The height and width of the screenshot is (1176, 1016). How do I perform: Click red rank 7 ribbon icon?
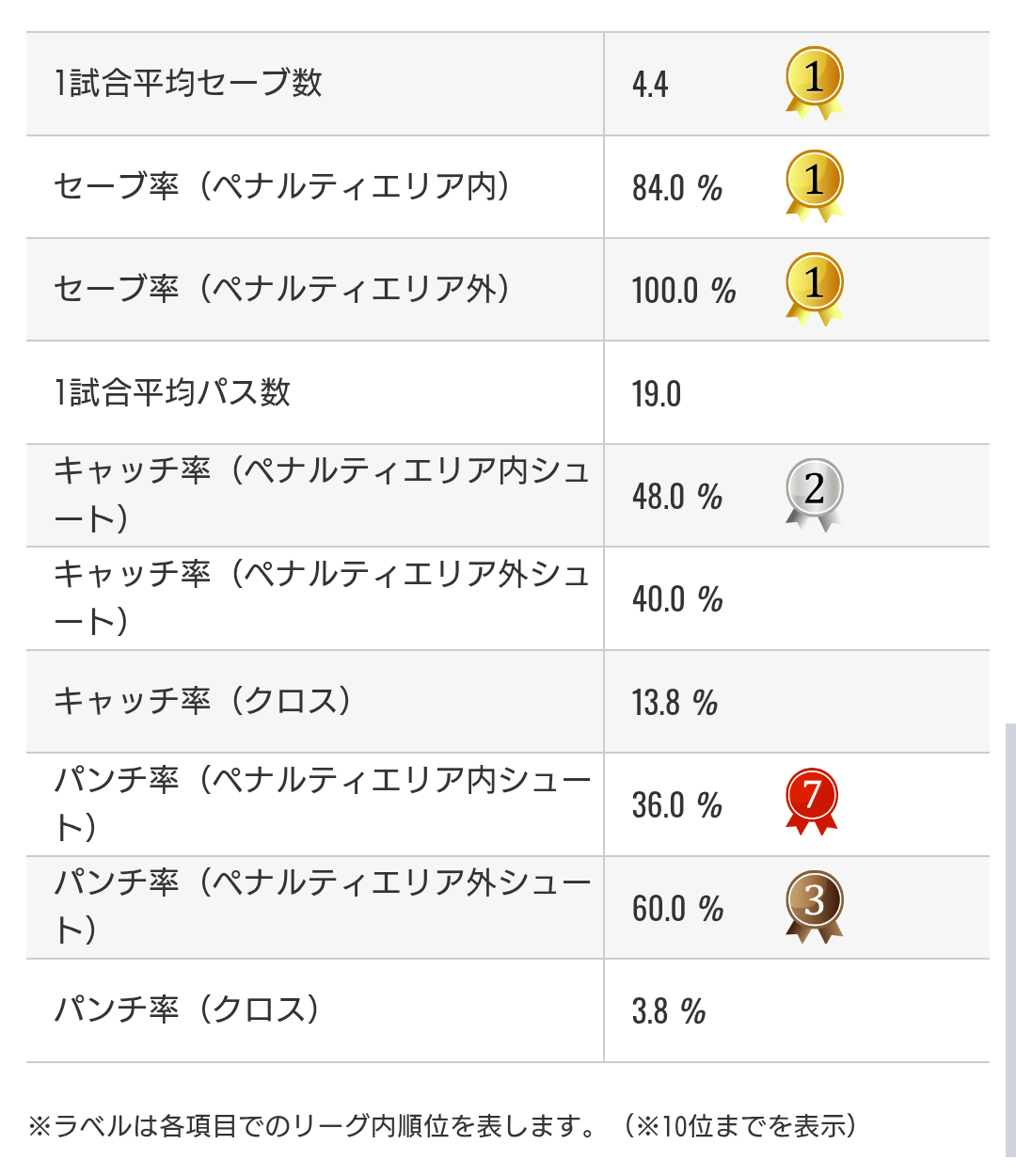(812, 803)
